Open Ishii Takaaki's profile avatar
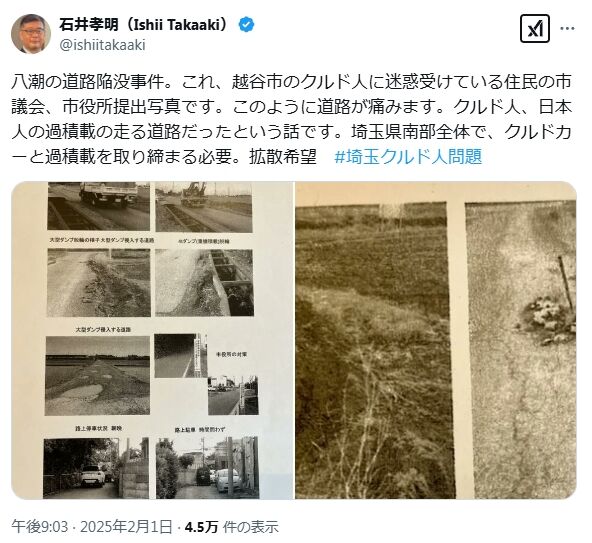 pos(31,34)
